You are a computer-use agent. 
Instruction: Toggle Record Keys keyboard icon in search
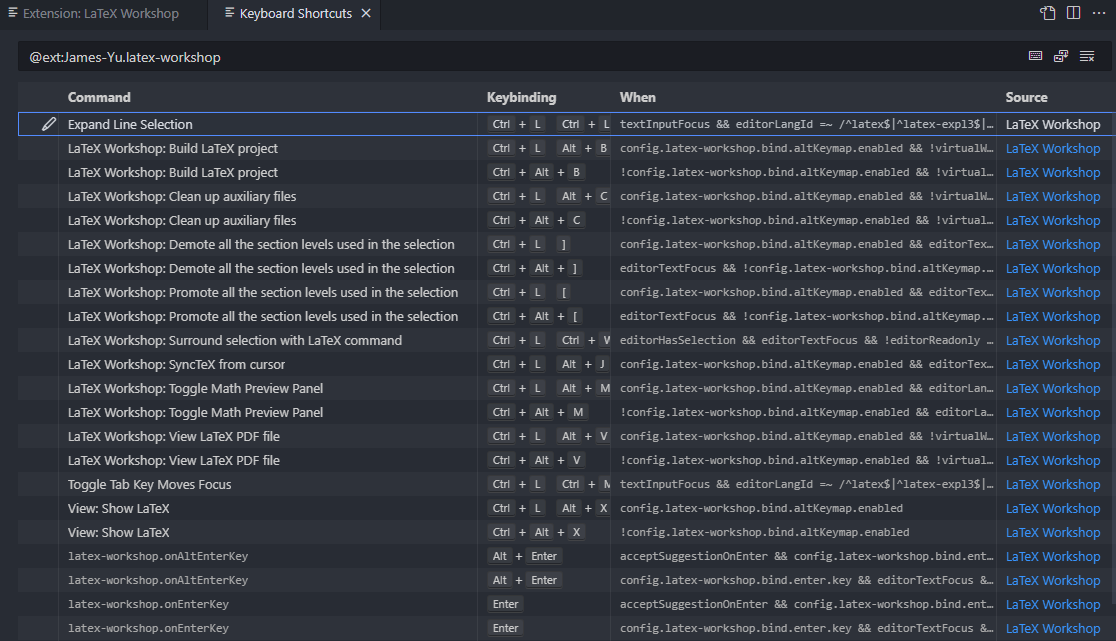click(x=1036, y=56)
